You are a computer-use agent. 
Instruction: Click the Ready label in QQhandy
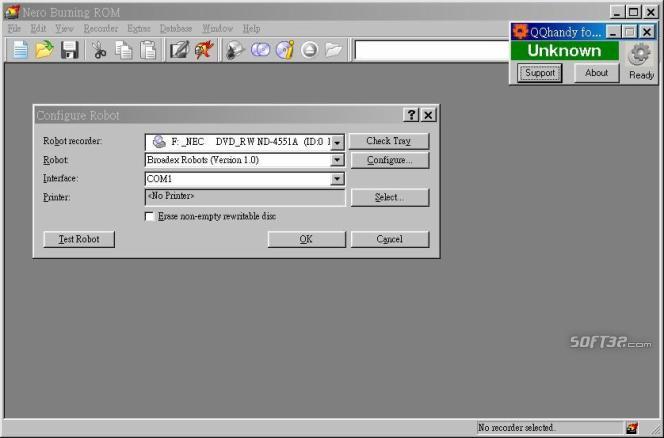pos(642,75)
